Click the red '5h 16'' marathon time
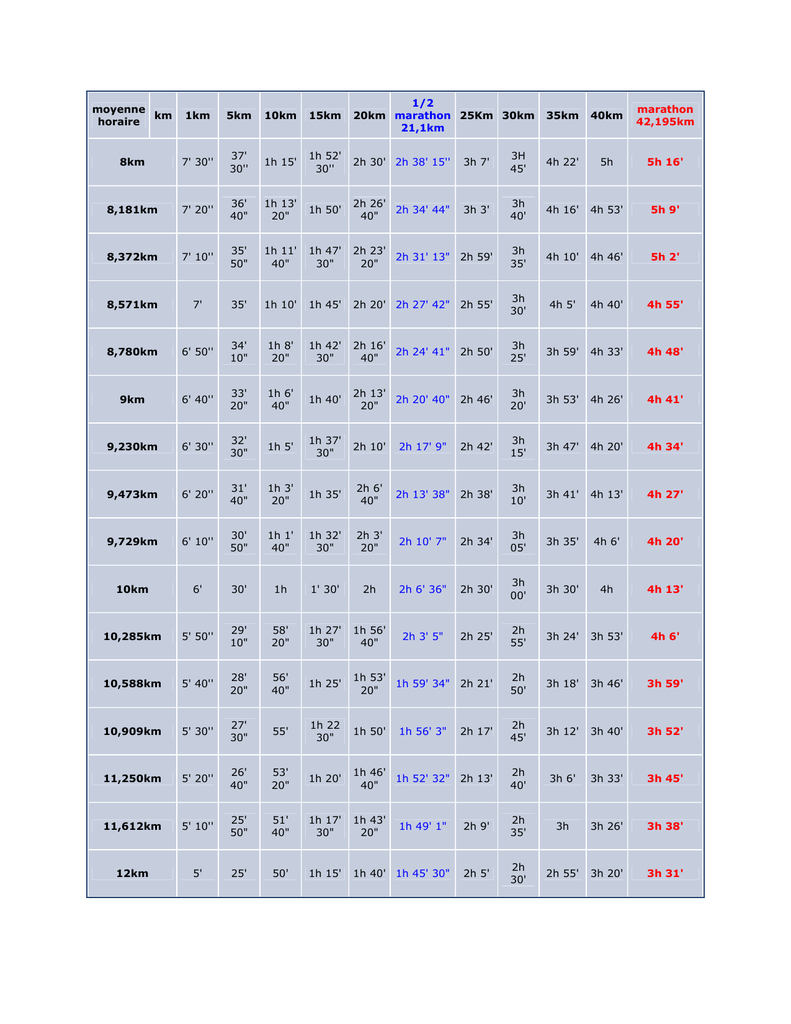791x1024 pixels. [x=665, y=162]
